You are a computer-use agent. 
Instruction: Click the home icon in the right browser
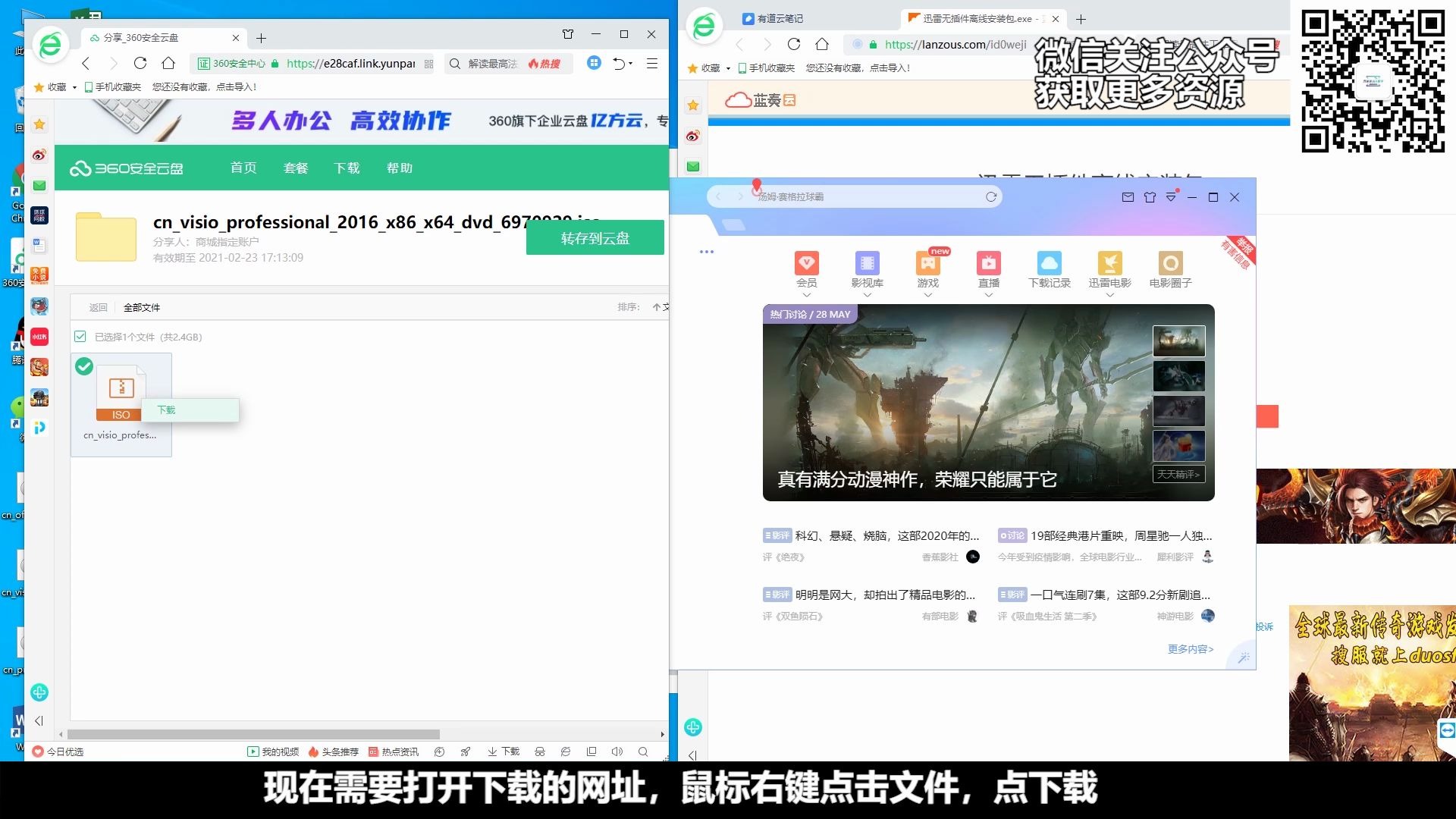822,44
